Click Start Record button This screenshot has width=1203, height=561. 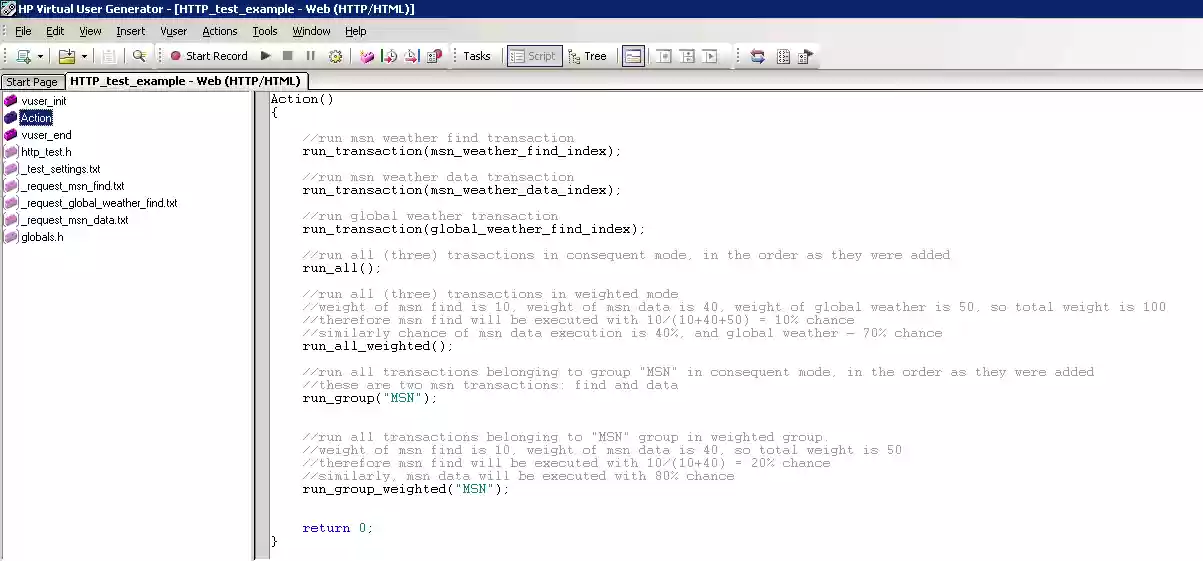(x=208, y=56)
